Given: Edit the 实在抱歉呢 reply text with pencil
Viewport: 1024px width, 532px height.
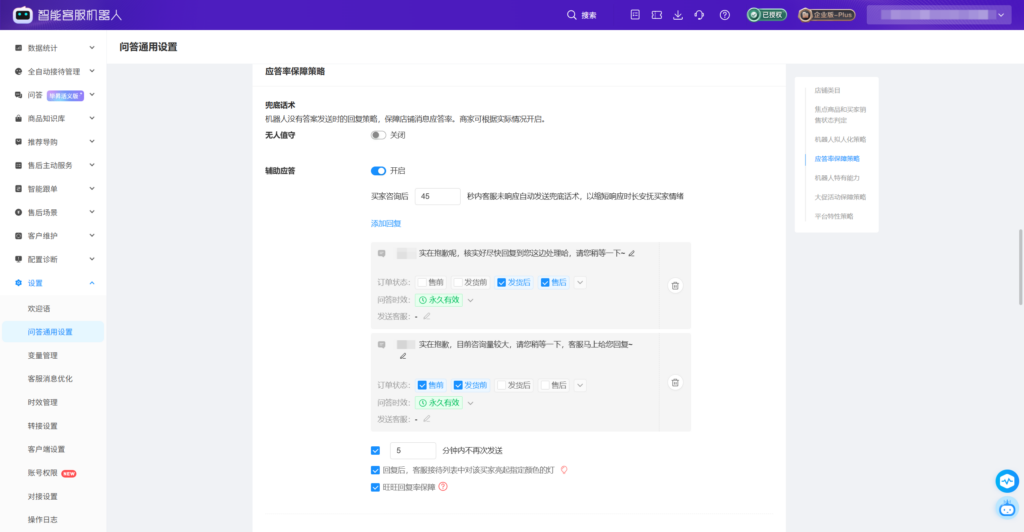Looking at the screenshot, I should tap(632, 253).
